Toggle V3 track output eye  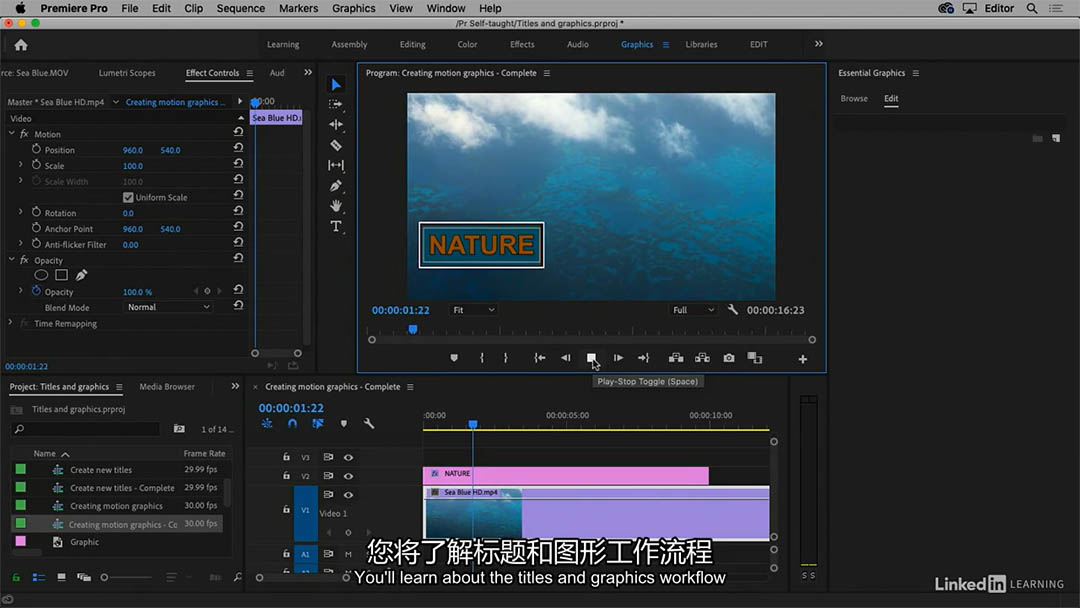[x=349, y=457]
